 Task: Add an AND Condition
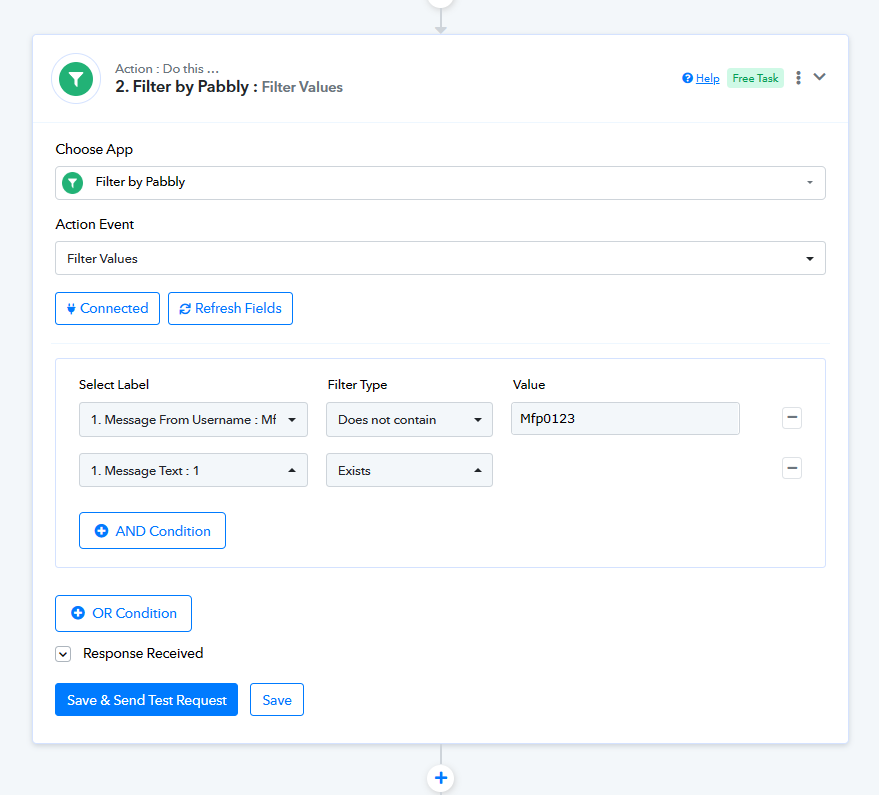click(152, 530)
